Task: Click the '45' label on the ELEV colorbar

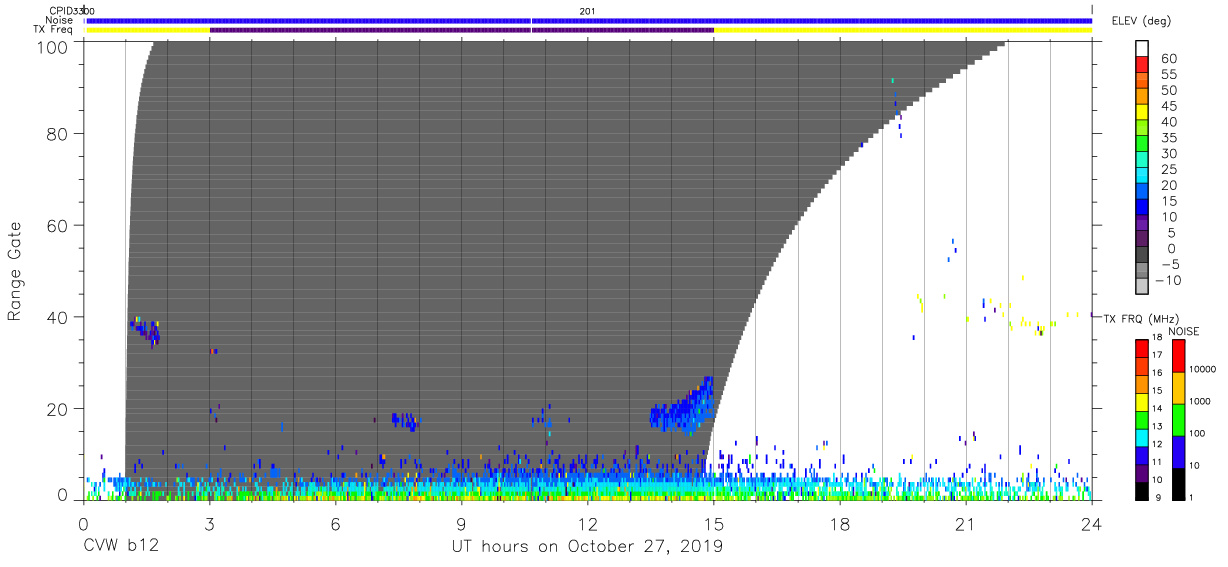Action: [1169, 107]
